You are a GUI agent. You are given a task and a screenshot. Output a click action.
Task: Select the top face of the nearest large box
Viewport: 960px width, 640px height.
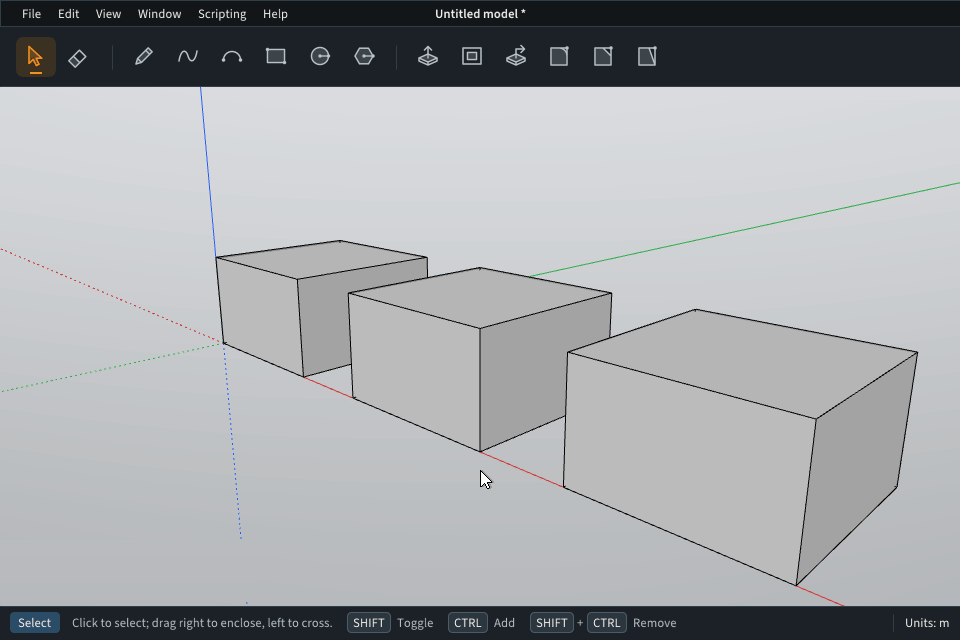pos(747,363)
